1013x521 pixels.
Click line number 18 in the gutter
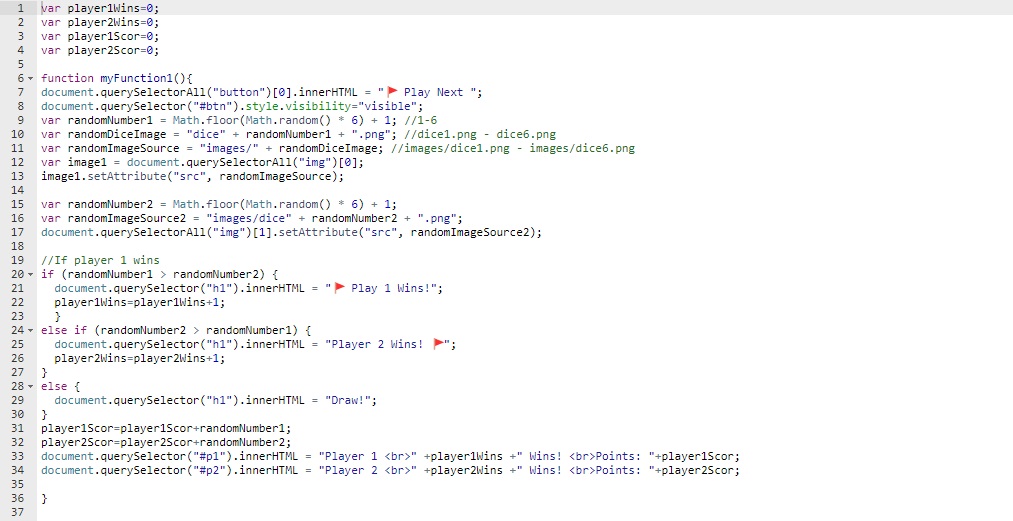[x=17, y=246]
